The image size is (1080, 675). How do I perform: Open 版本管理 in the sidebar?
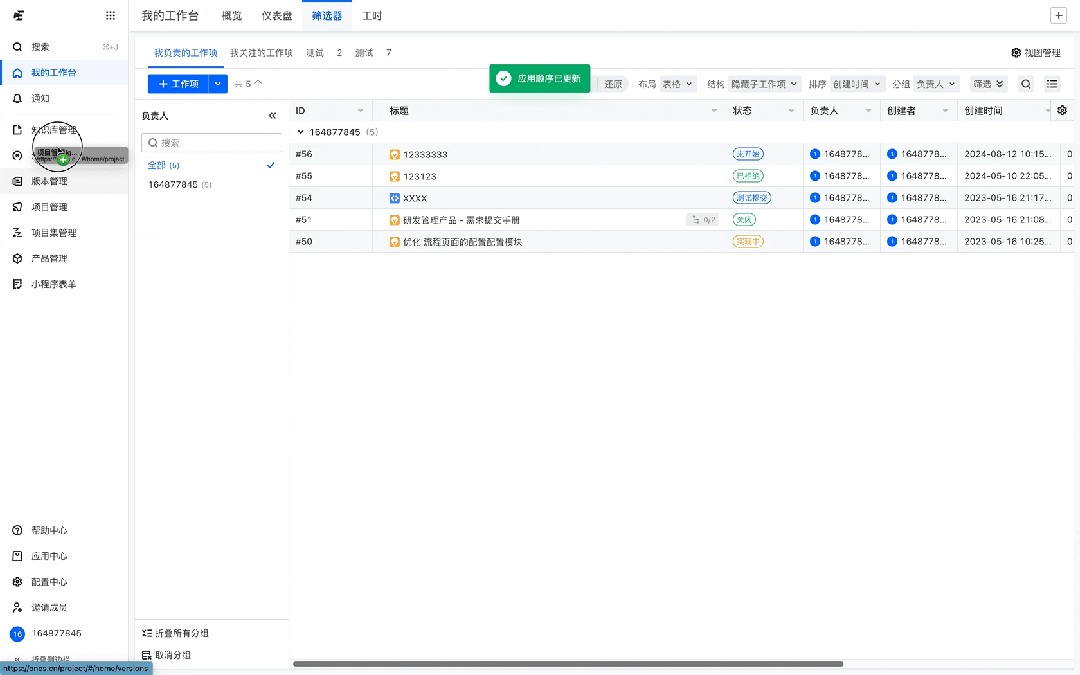(64, 181)
